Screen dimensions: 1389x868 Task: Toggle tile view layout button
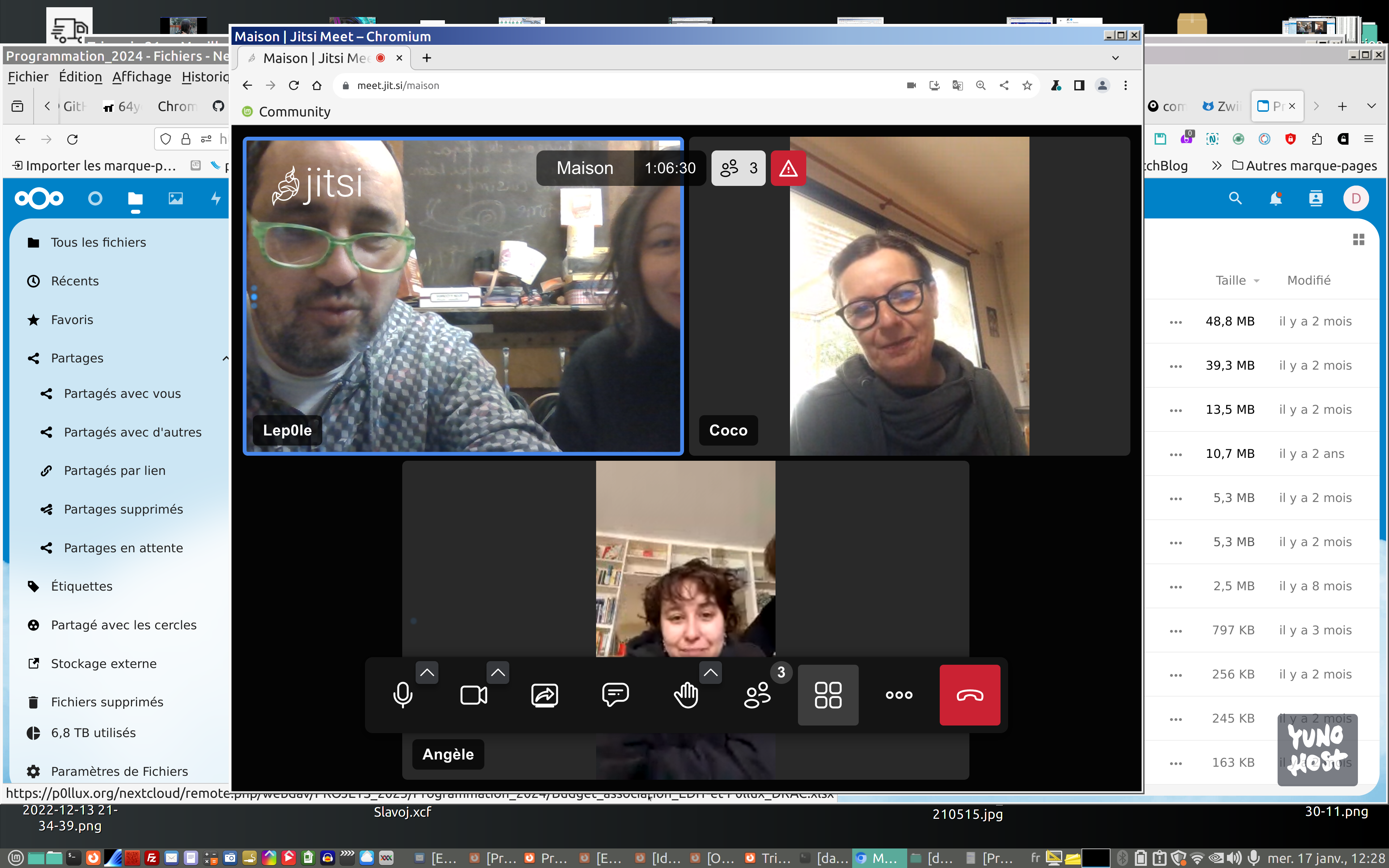[x=828, y=695]
